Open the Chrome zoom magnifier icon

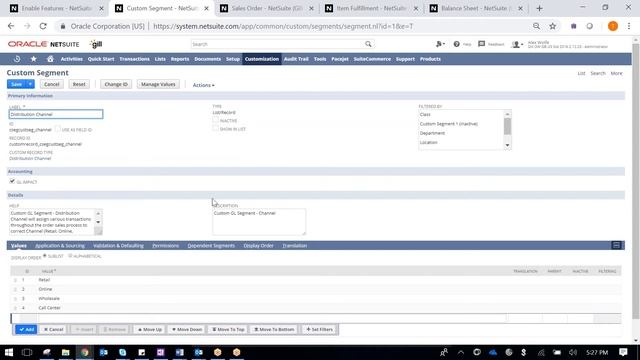pyautogui.click(x=536, y=26)
